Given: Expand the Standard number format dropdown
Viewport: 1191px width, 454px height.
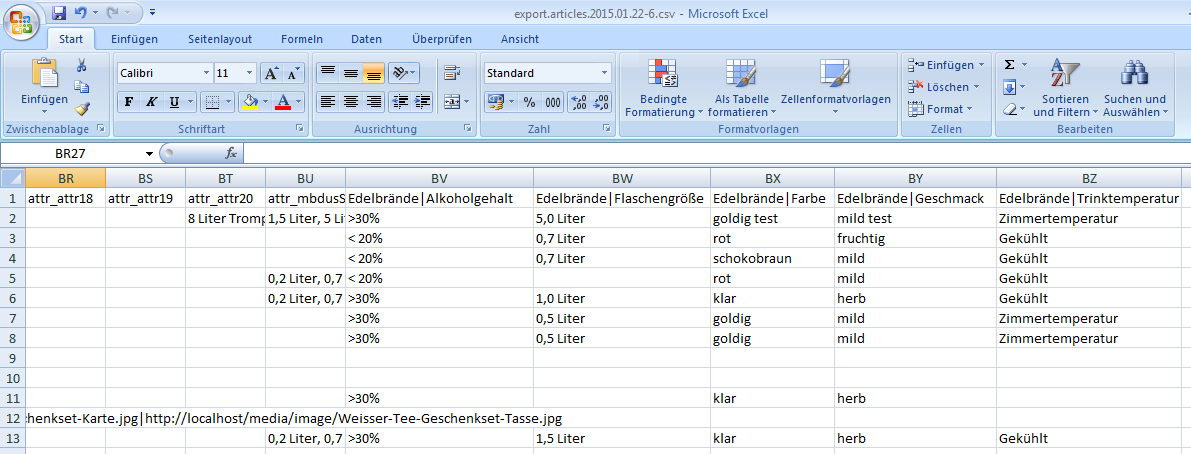Looking at the screenshot, I should 604,73.
